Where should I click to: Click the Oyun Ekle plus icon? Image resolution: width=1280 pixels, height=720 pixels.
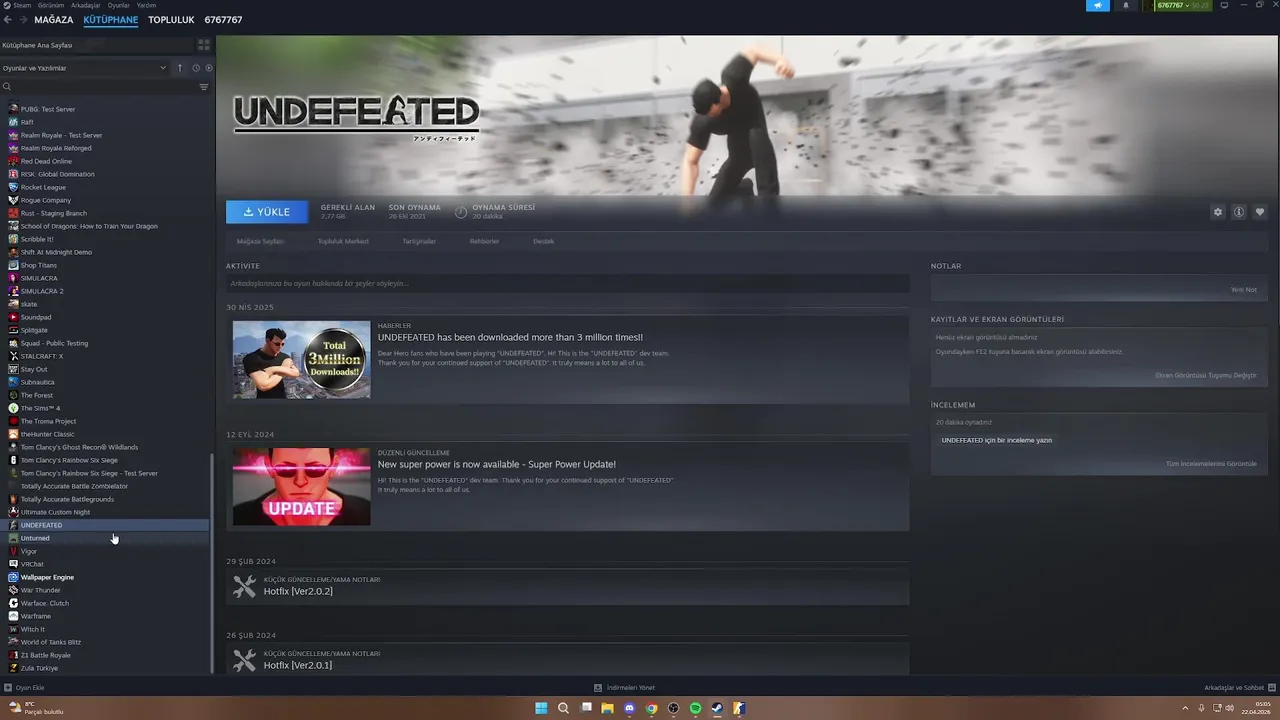click(x=8, y=688)
